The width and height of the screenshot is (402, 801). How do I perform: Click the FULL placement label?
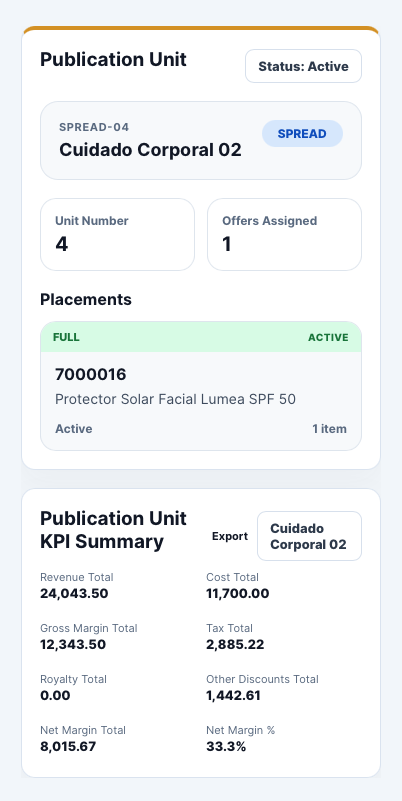[66, 337]
